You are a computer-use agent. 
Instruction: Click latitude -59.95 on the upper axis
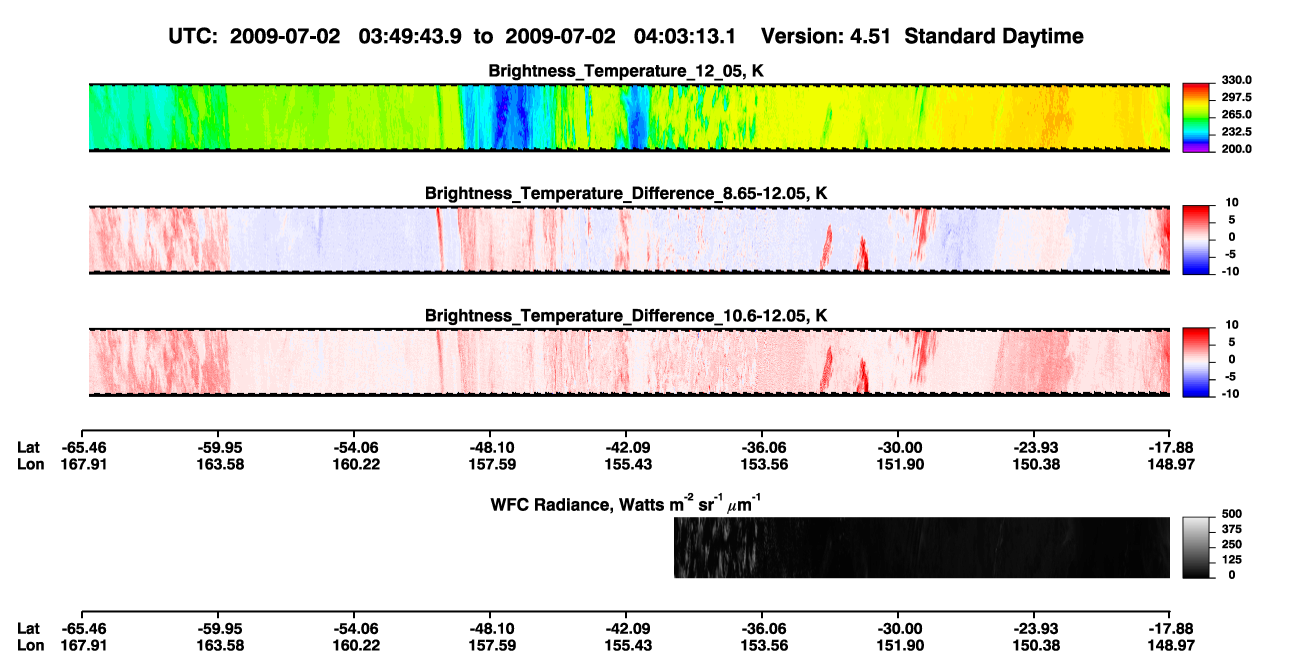click(x=218, y=449)
